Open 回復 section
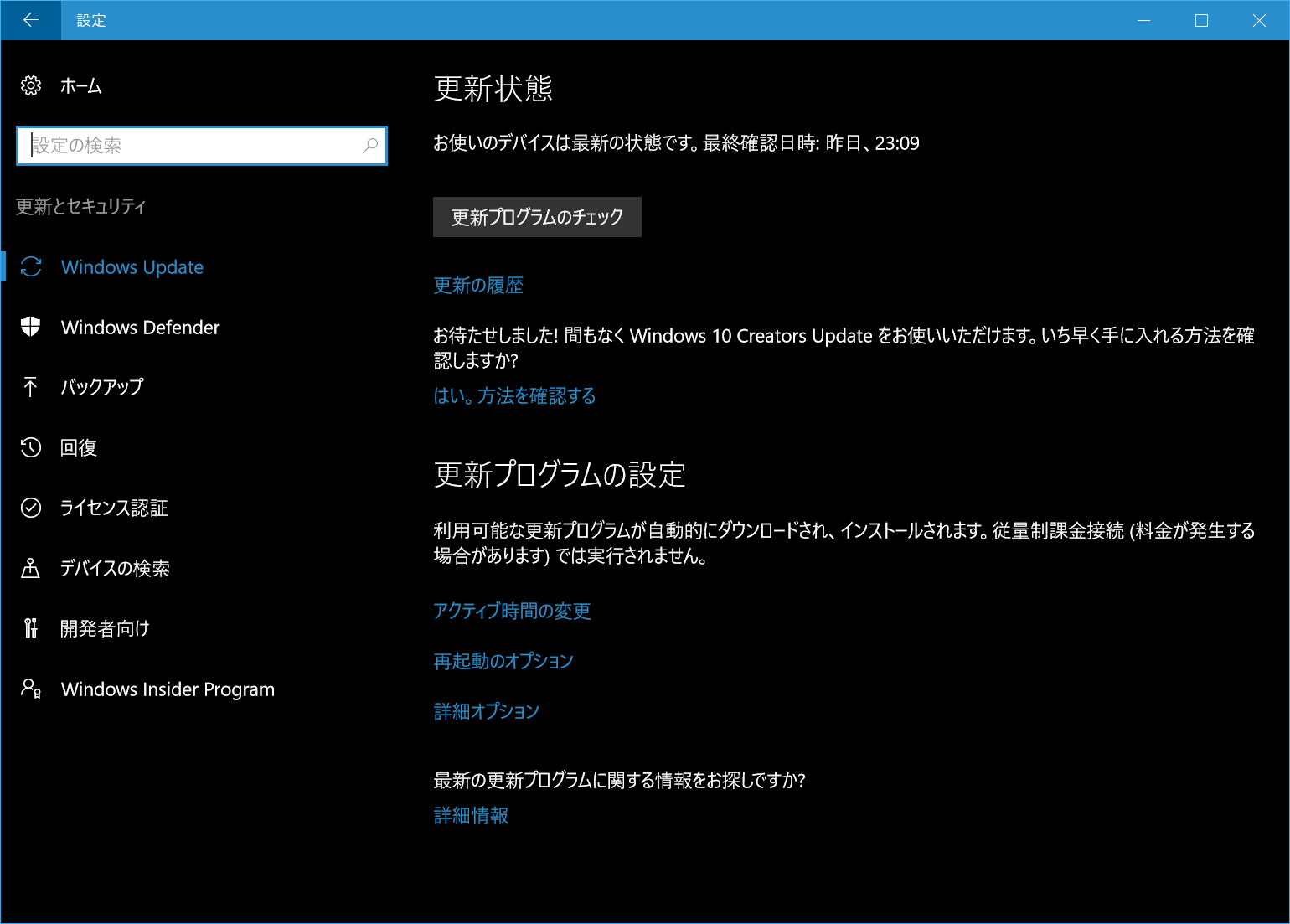This screenshot has height=924, width=1290. [x=79, y=447]
